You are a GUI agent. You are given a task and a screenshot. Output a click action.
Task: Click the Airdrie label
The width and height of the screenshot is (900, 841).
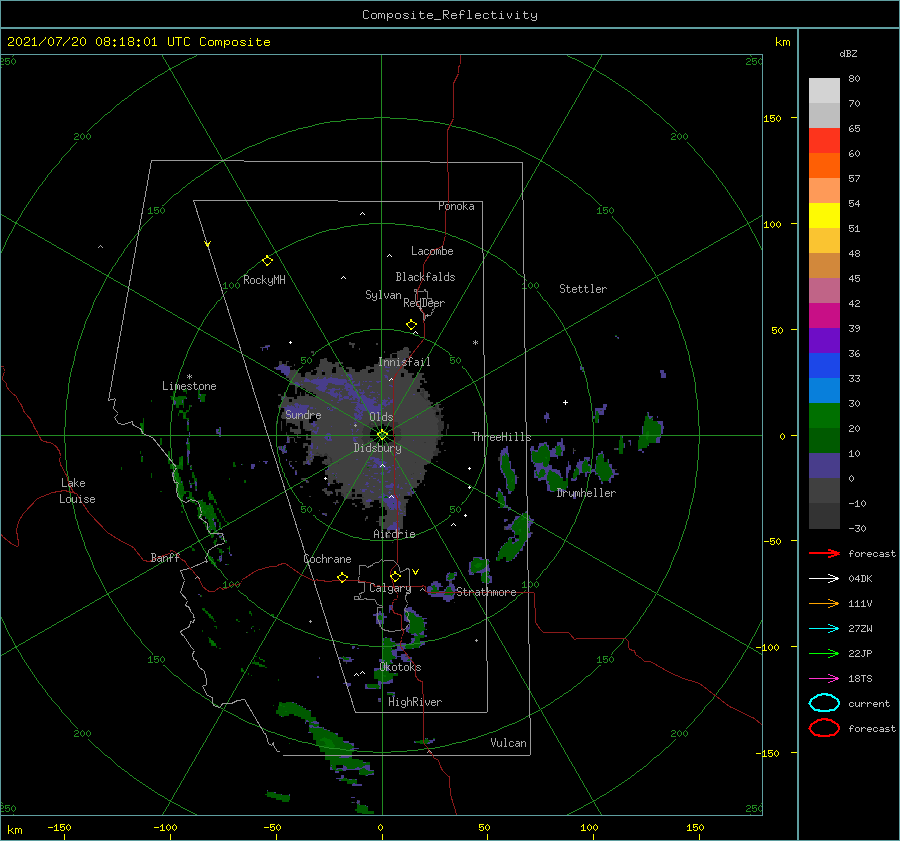pyautogui.click(x=394, y=534)
